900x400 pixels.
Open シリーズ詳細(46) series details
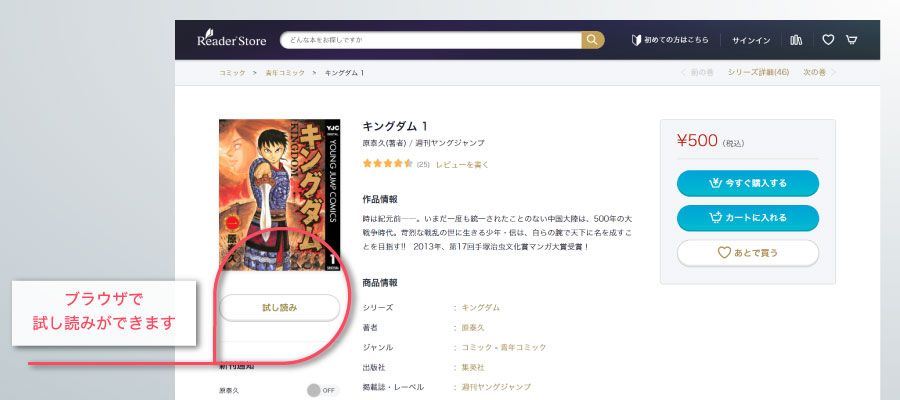click(x=758, y=72)
